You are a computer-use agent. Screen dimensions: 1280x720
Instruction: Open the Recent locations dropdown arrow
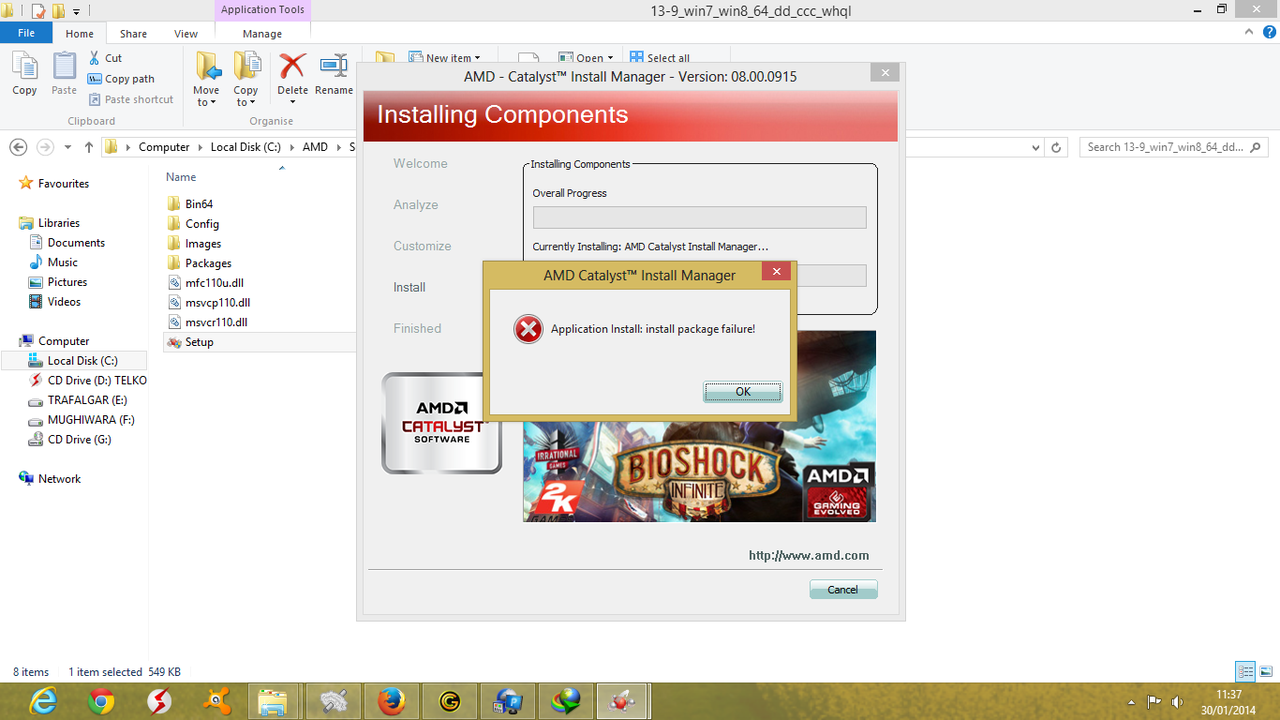pos(68,147)
